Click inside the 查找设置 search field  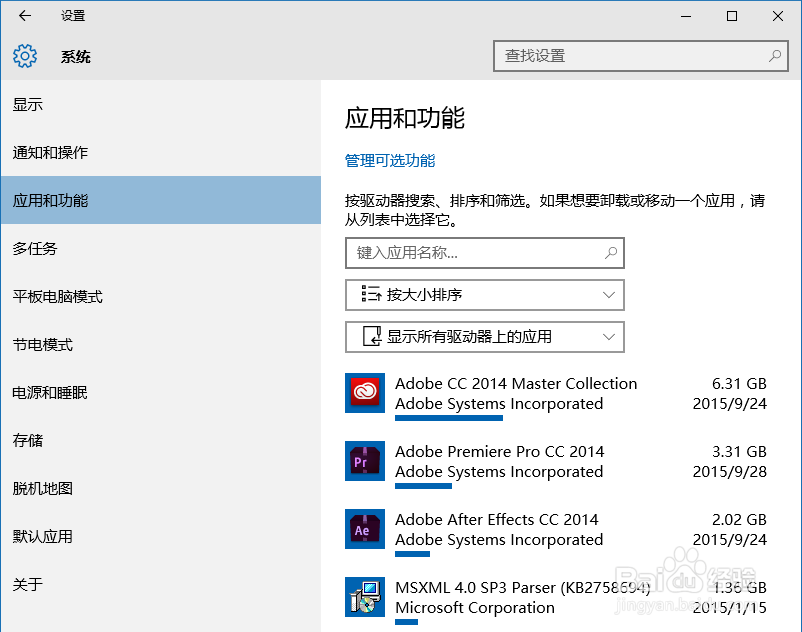click(640, 56)
